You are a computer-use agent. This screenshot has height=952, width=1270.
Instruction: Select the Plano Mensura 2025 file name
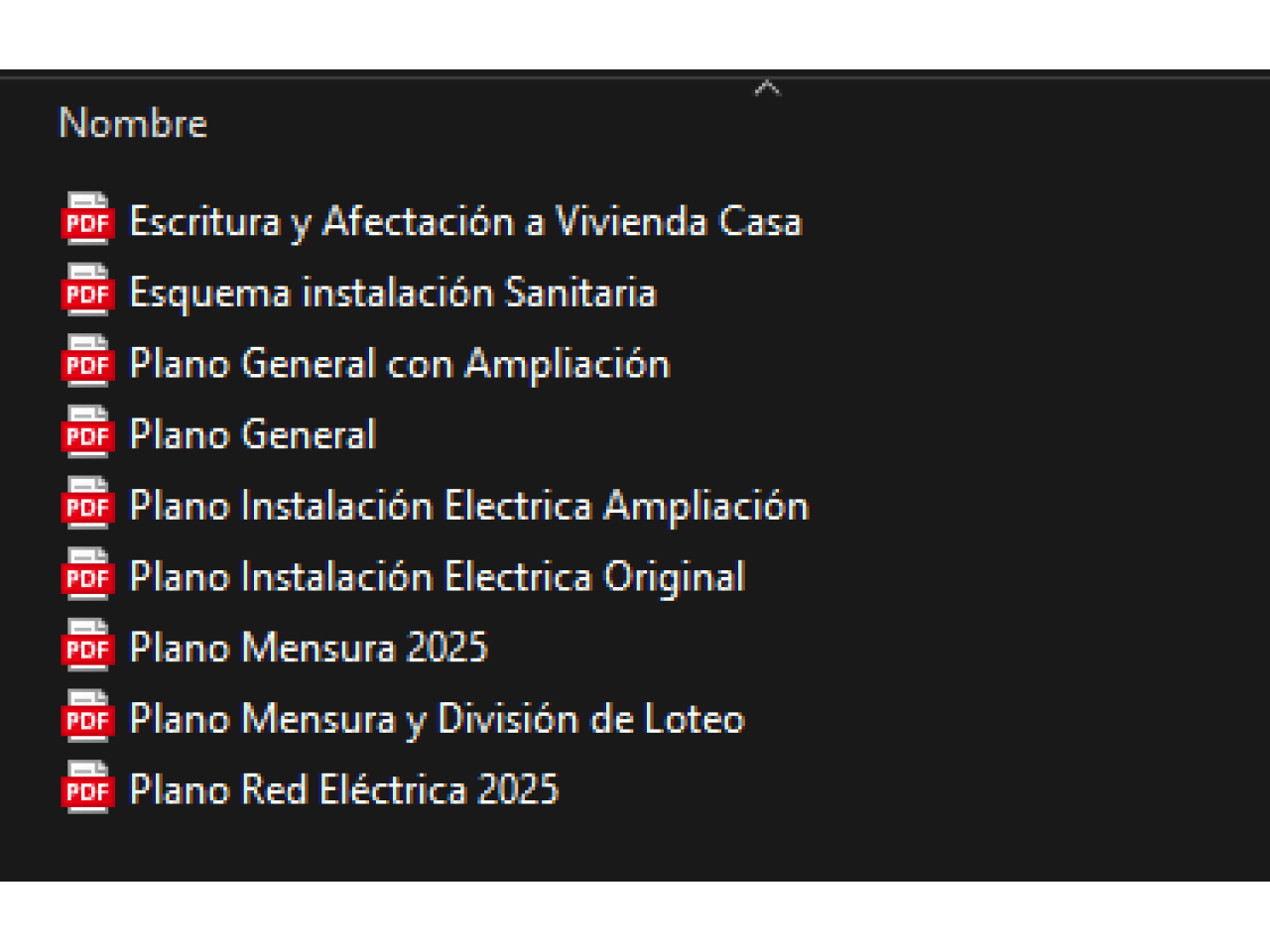[x=308, y=649]
